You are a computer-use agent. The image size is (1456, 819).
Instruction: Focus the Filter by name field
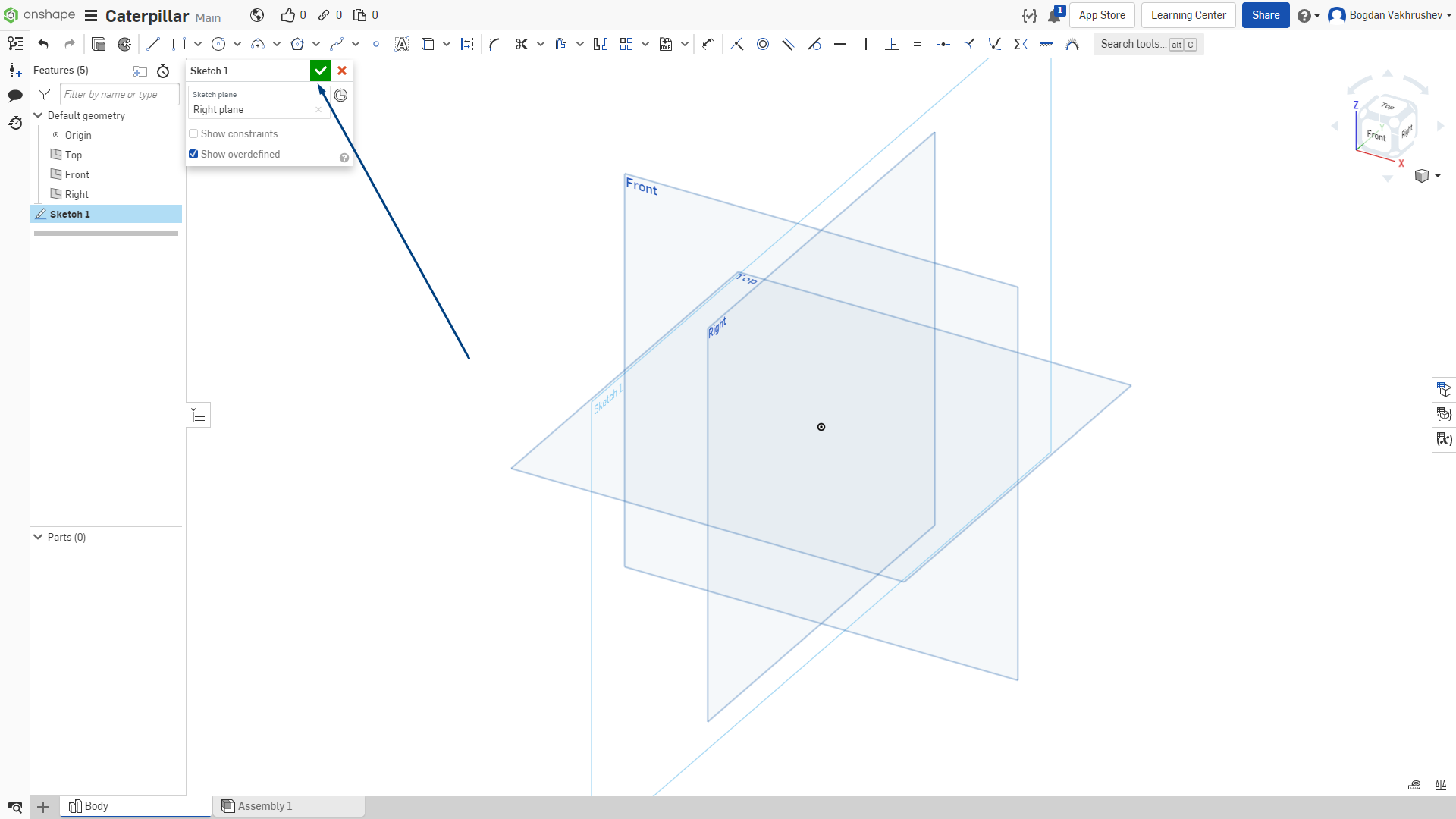point(120,94)
